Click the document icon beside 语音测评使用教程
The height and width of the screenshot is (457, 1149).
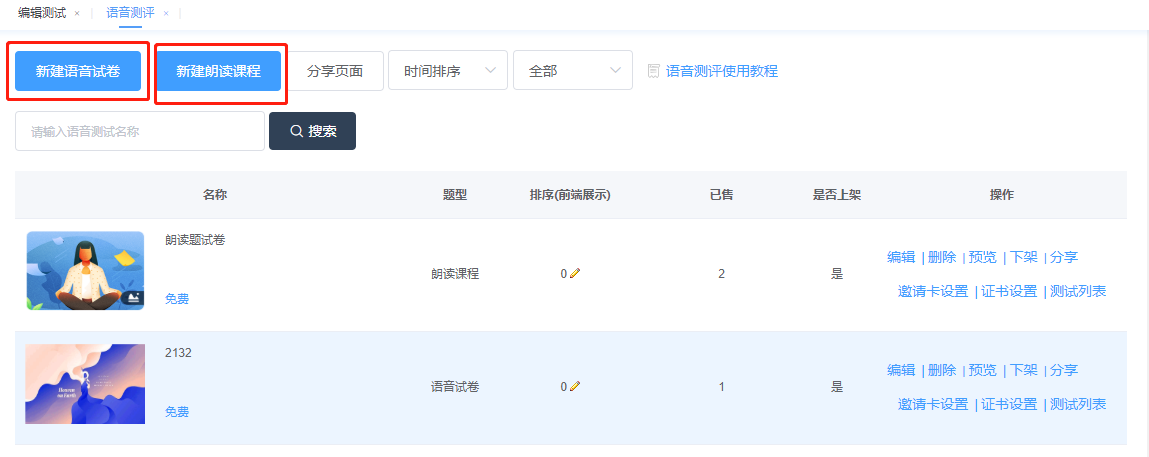pos(654,71)
